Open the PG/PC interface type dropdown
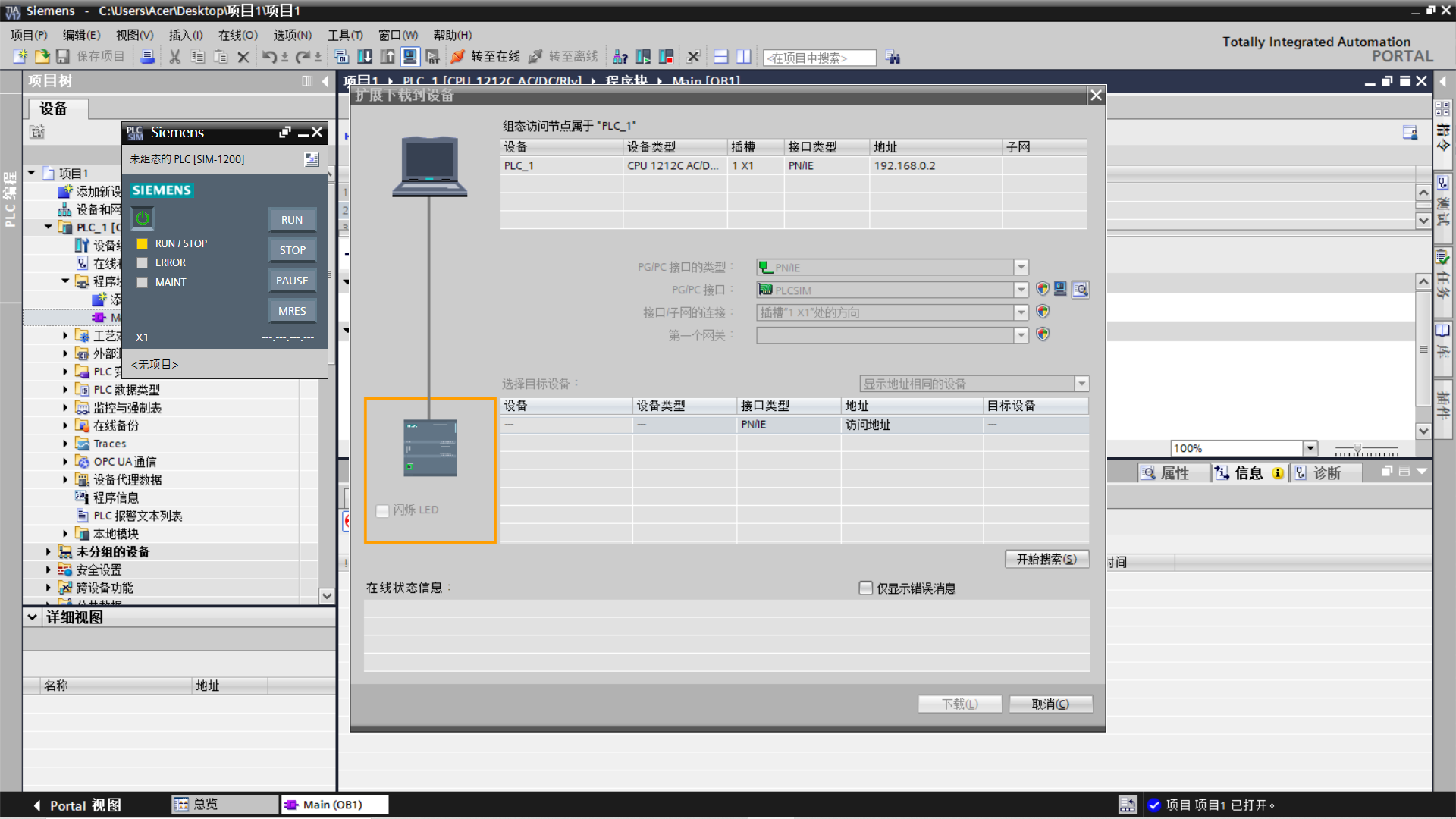Image resolution: width=1456 pixels, height=819 pixels. coord(1021,268)
